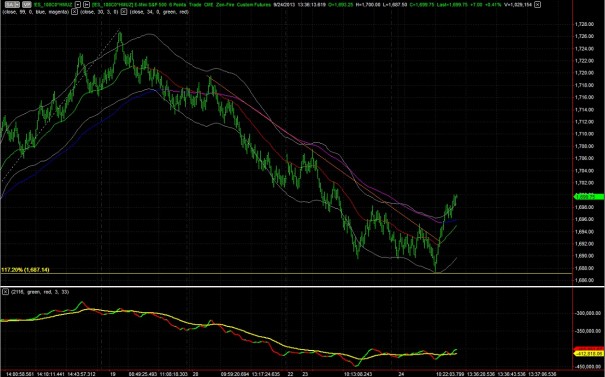This screenshot has width=605, height=377.
Task: Click the (2116, green, red, 3, 33) indicator label
Action: 39,292
